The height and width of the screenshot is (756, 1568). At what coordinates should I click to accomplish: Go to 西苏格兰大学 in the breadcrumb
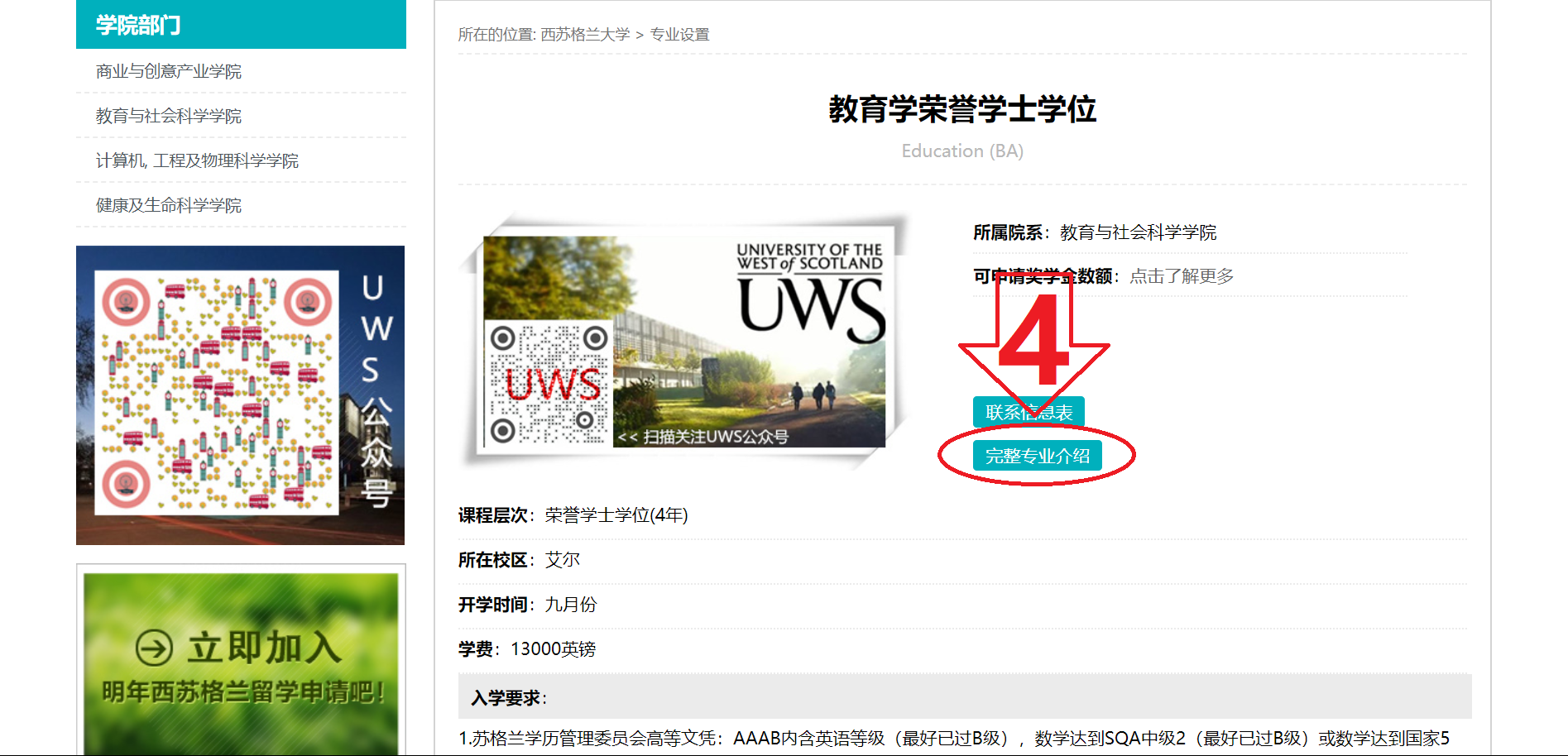[585, 35]
